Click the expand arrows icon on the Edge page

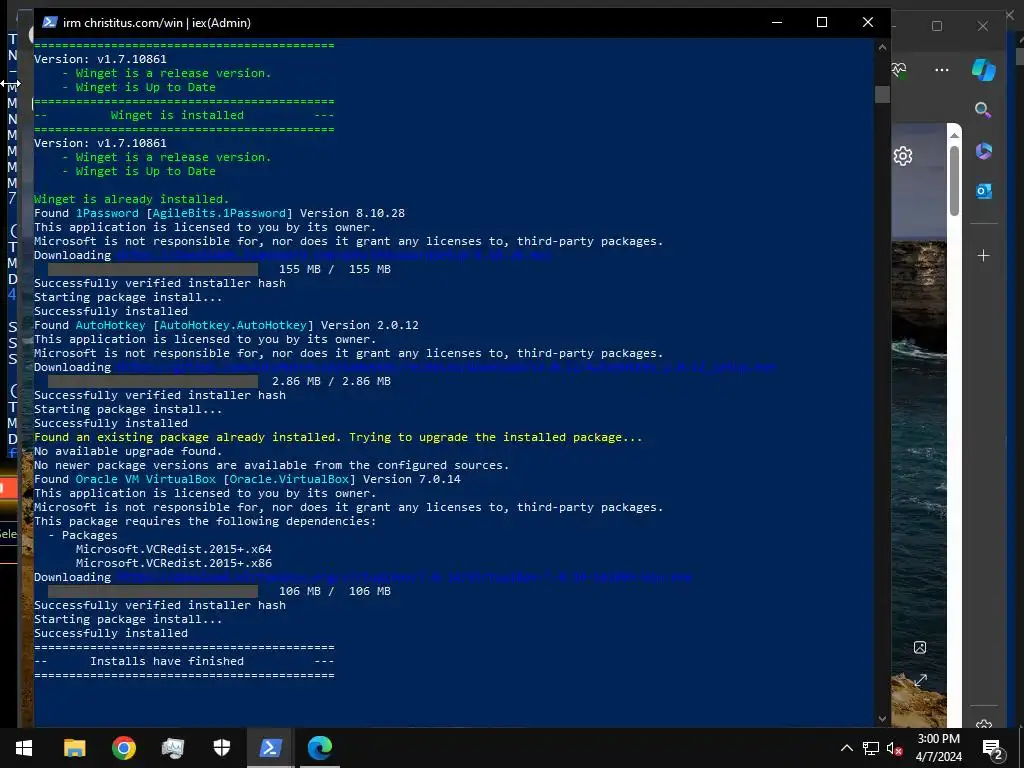point(921,680)
